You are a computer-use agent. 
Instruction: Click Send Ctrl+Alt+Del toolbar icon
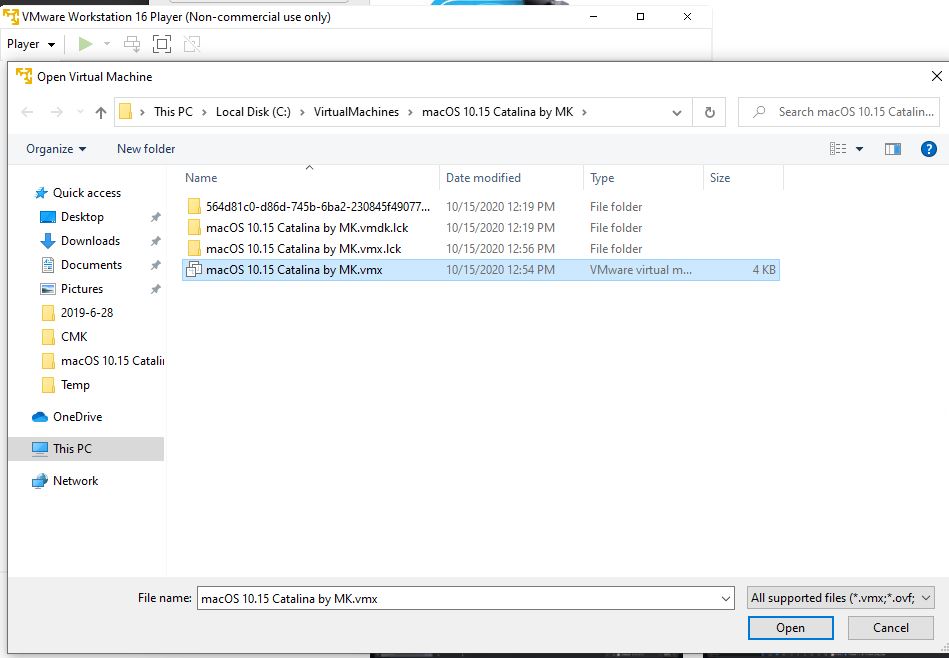point(132,44)
